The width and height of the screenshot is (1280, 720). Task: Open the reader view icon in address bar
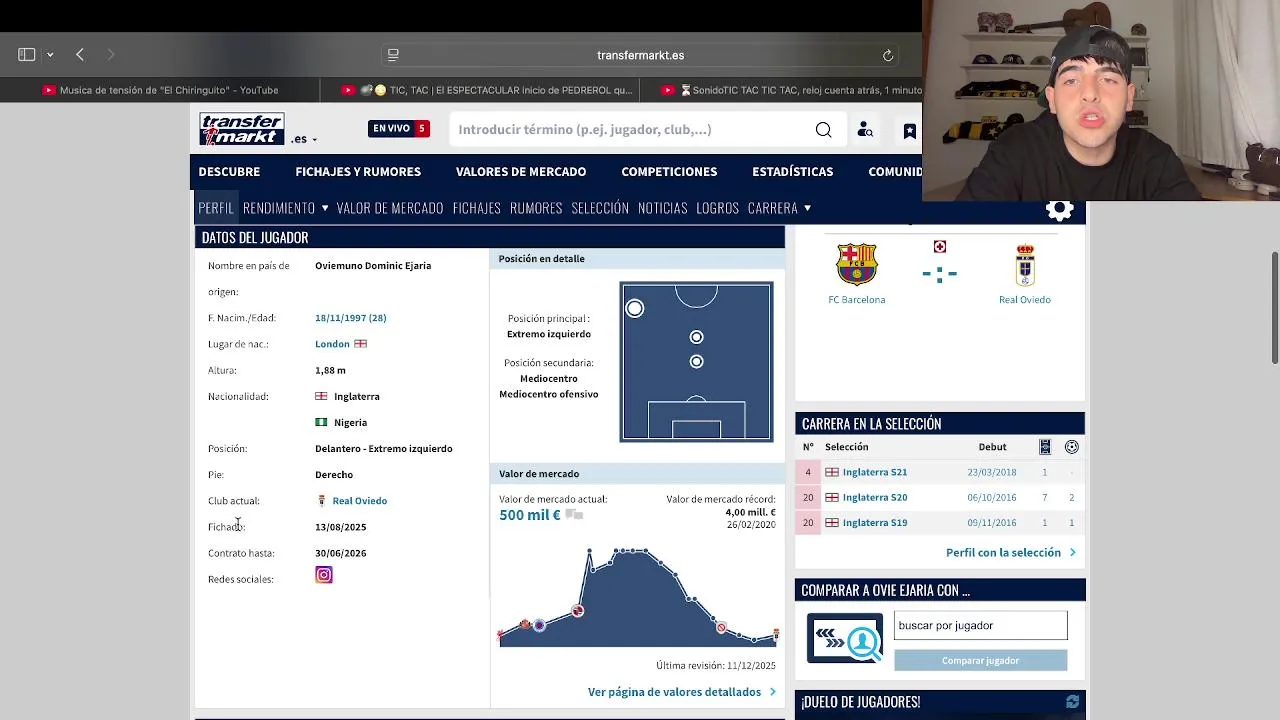[393, 55]
